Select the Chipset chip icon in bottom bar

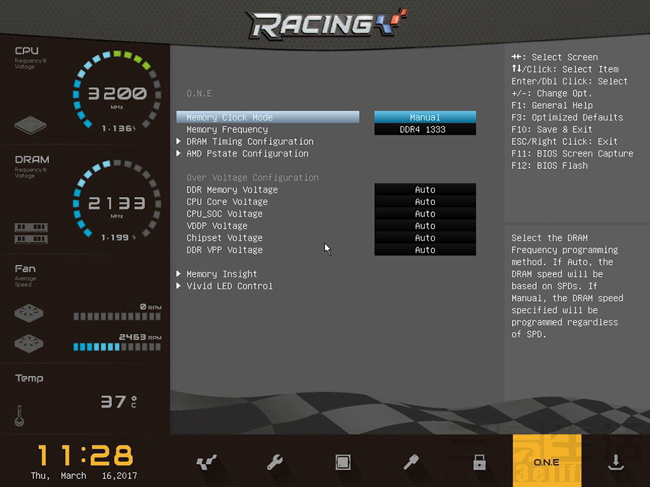point(342,462)
